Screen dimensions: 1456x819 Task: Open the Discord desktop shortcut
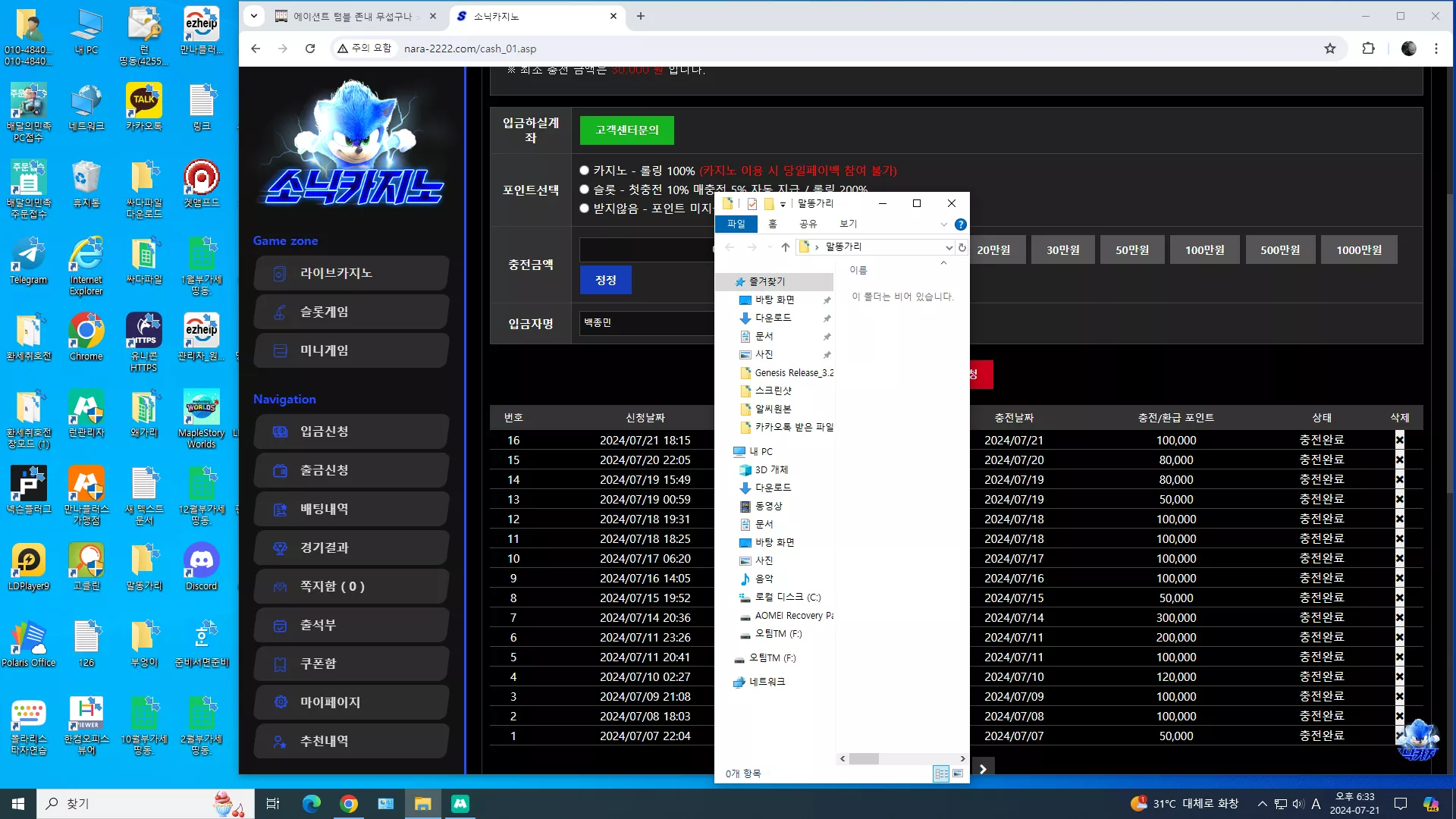pyautogui.click(x=202, y=567)
